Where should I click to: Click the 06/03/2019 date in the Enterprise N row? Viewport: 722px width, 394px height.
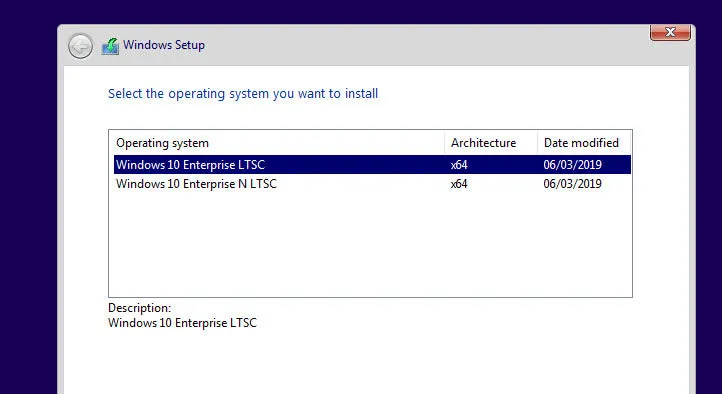click(x=572, y=184)
